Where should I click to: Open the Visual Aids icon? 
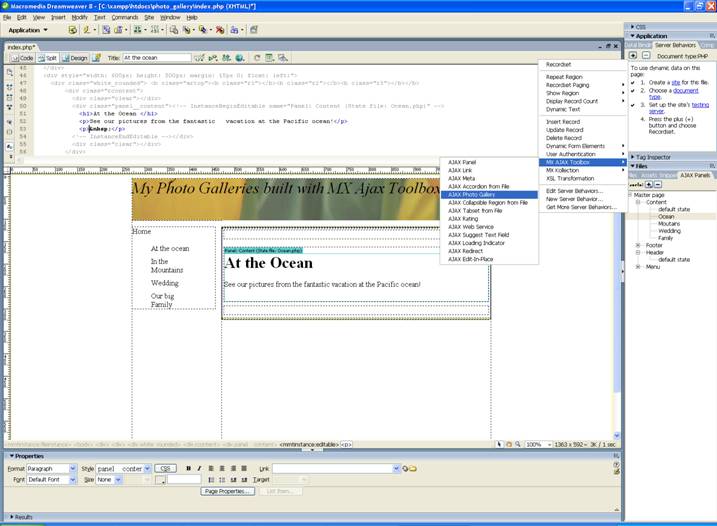click(283, 58)
